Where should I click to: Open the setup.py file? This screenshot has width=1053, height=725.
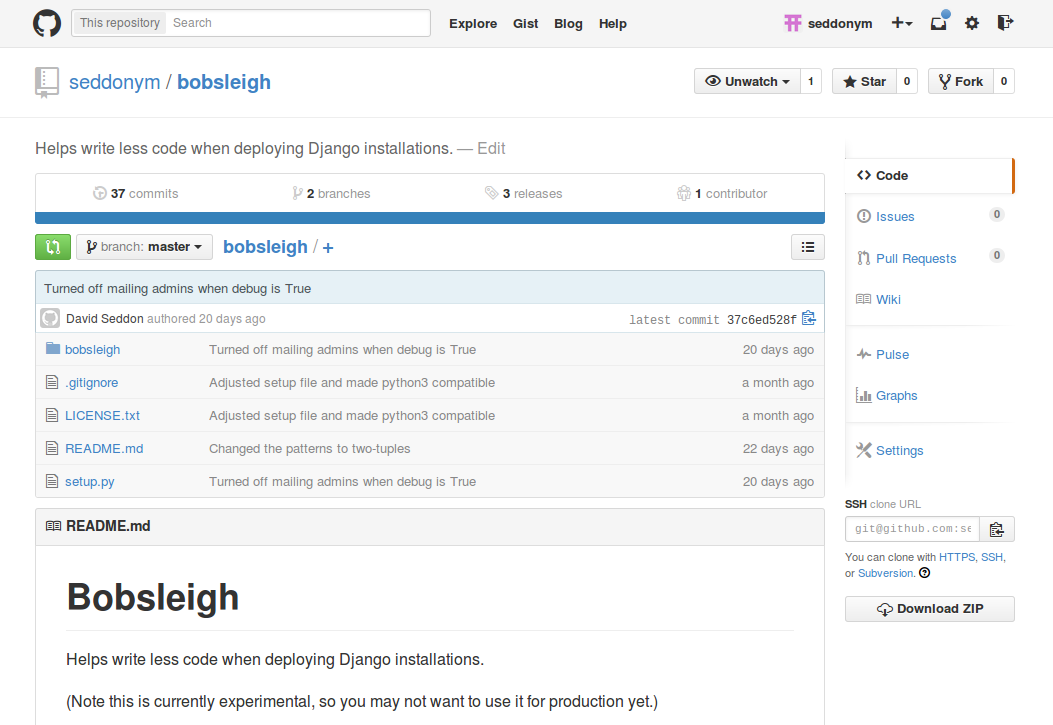click(89, 481)
